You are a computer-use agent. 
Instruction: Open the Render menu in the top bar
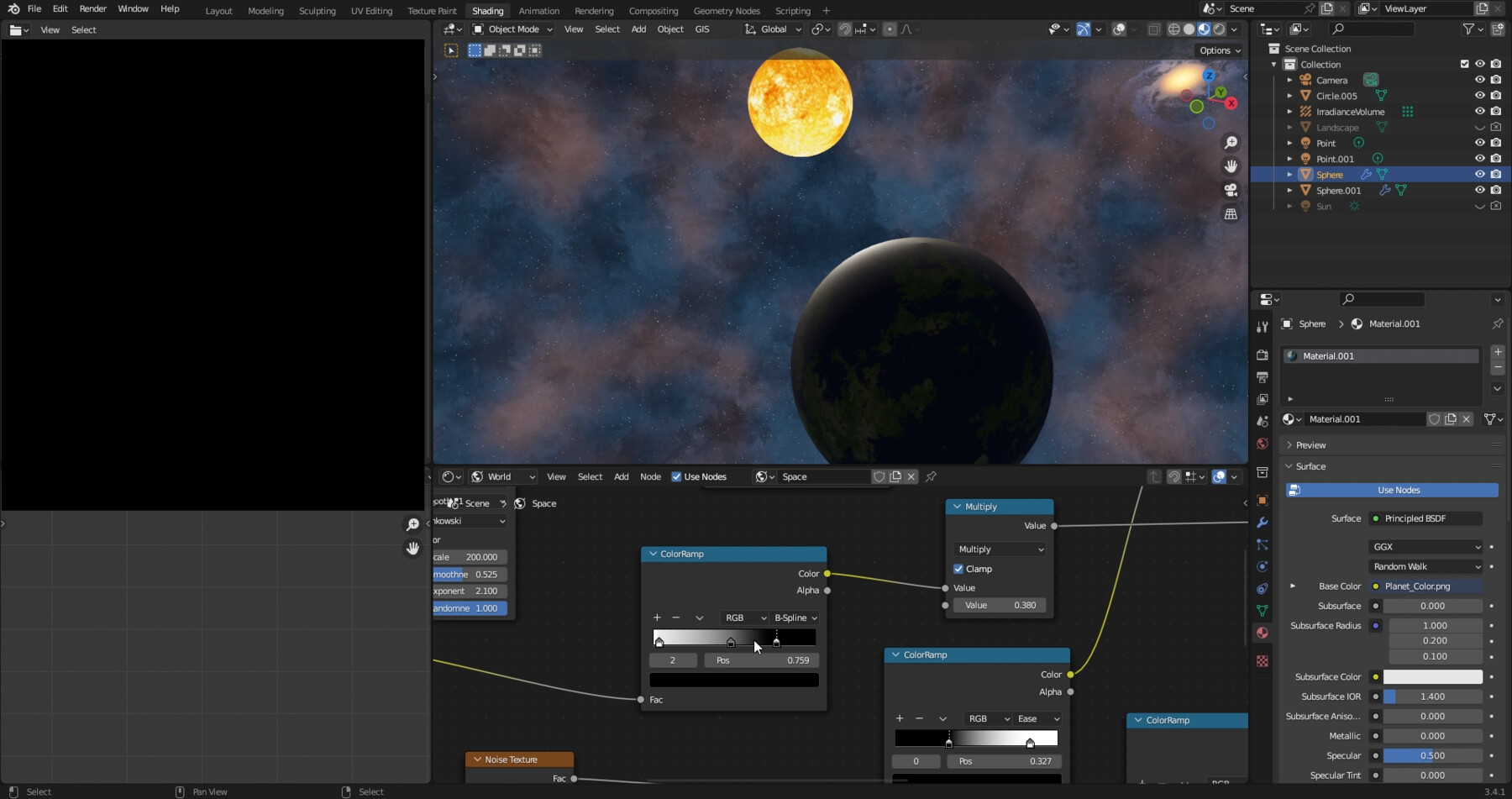pyautogui.click(x=92, y=8)
